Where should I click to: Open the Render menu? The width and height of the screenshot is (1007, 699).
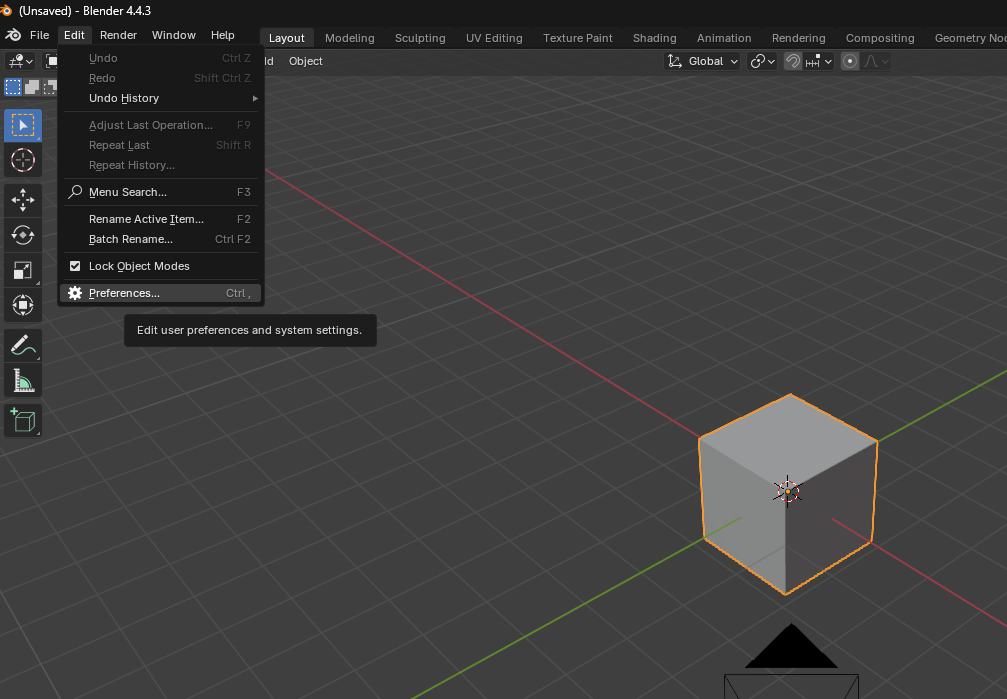tap(118, 34)
